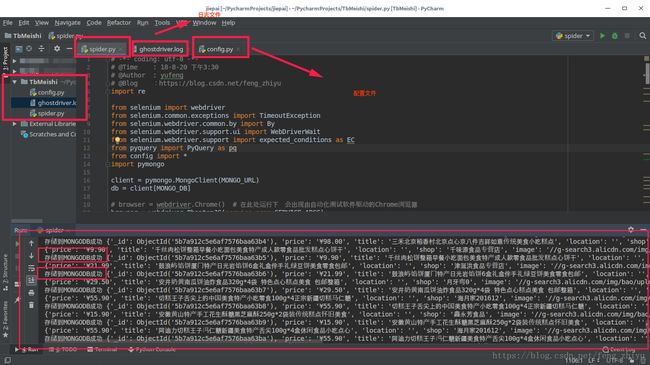Click the Down stack trace arrow

[32, 256]
